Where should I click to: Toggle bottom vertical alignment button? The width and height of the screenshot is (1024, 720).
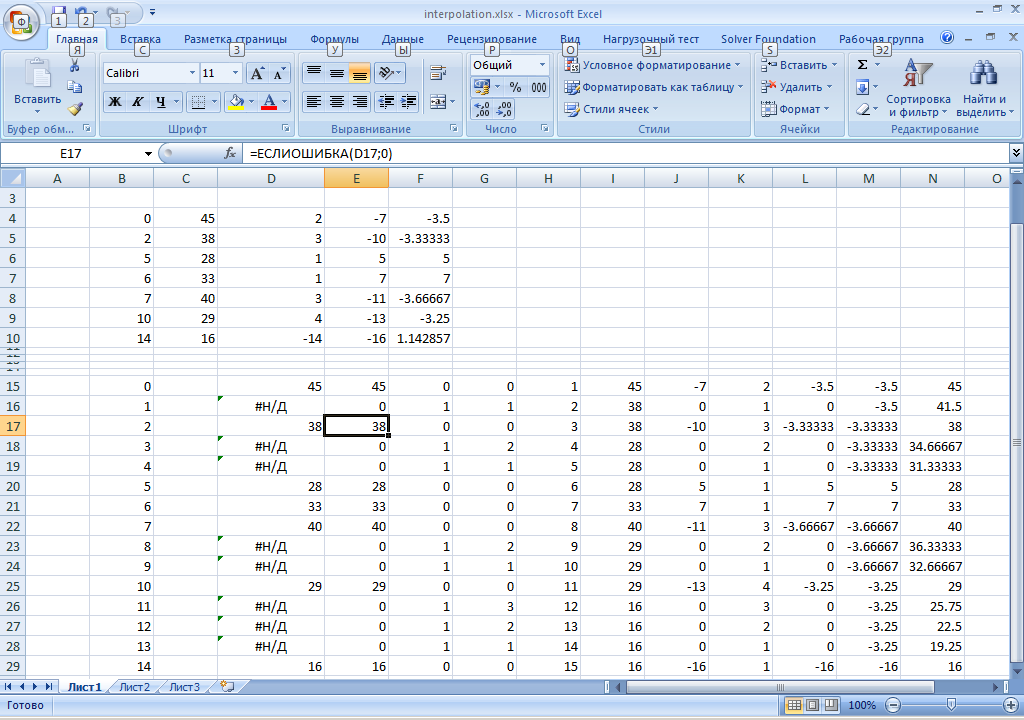(x=359, y=74)
